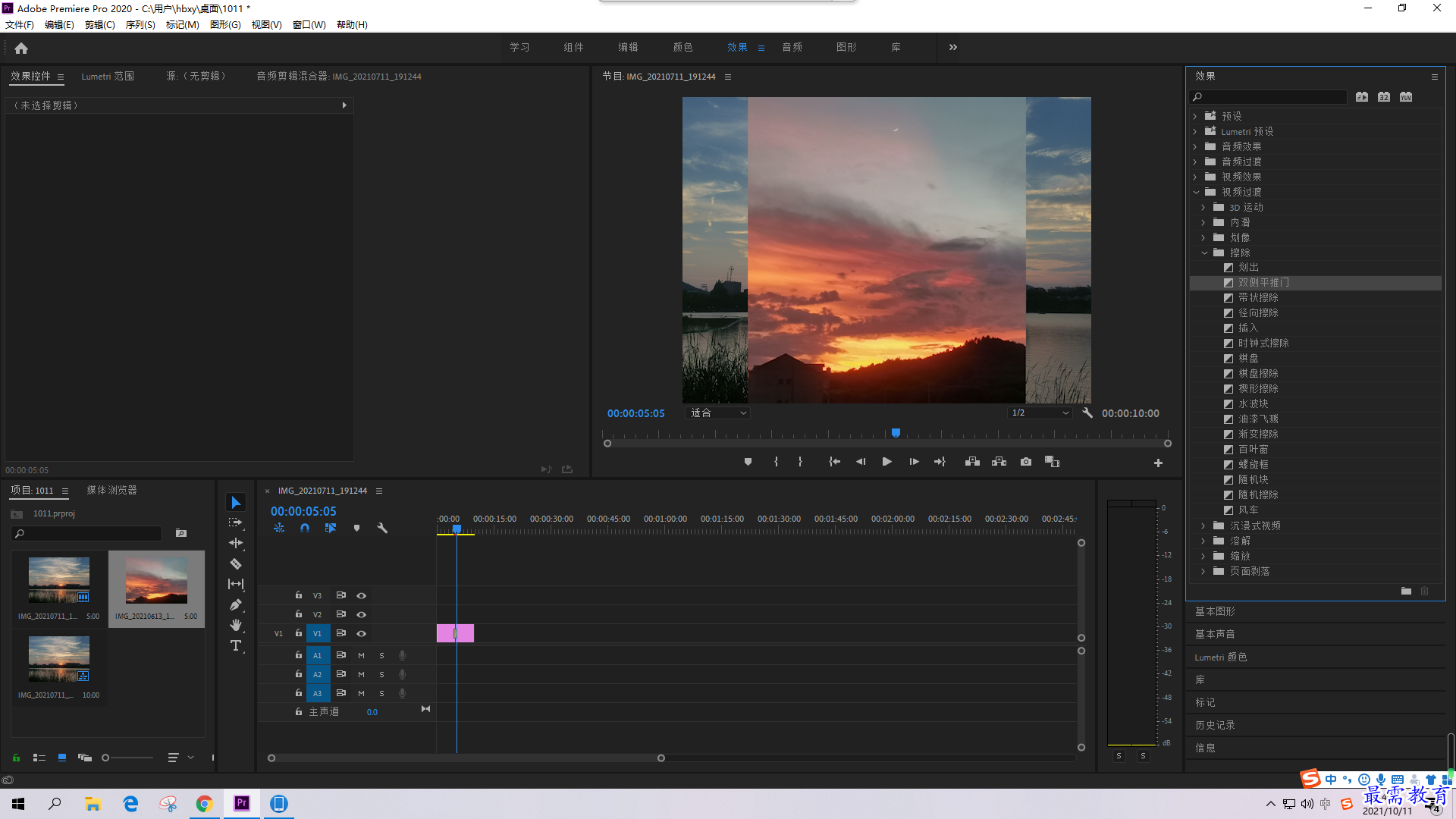Image resolution: width=1456 pixels, height=819 pixels.
Task: Toggle V3 track output eye
Action: pos(361,595)
